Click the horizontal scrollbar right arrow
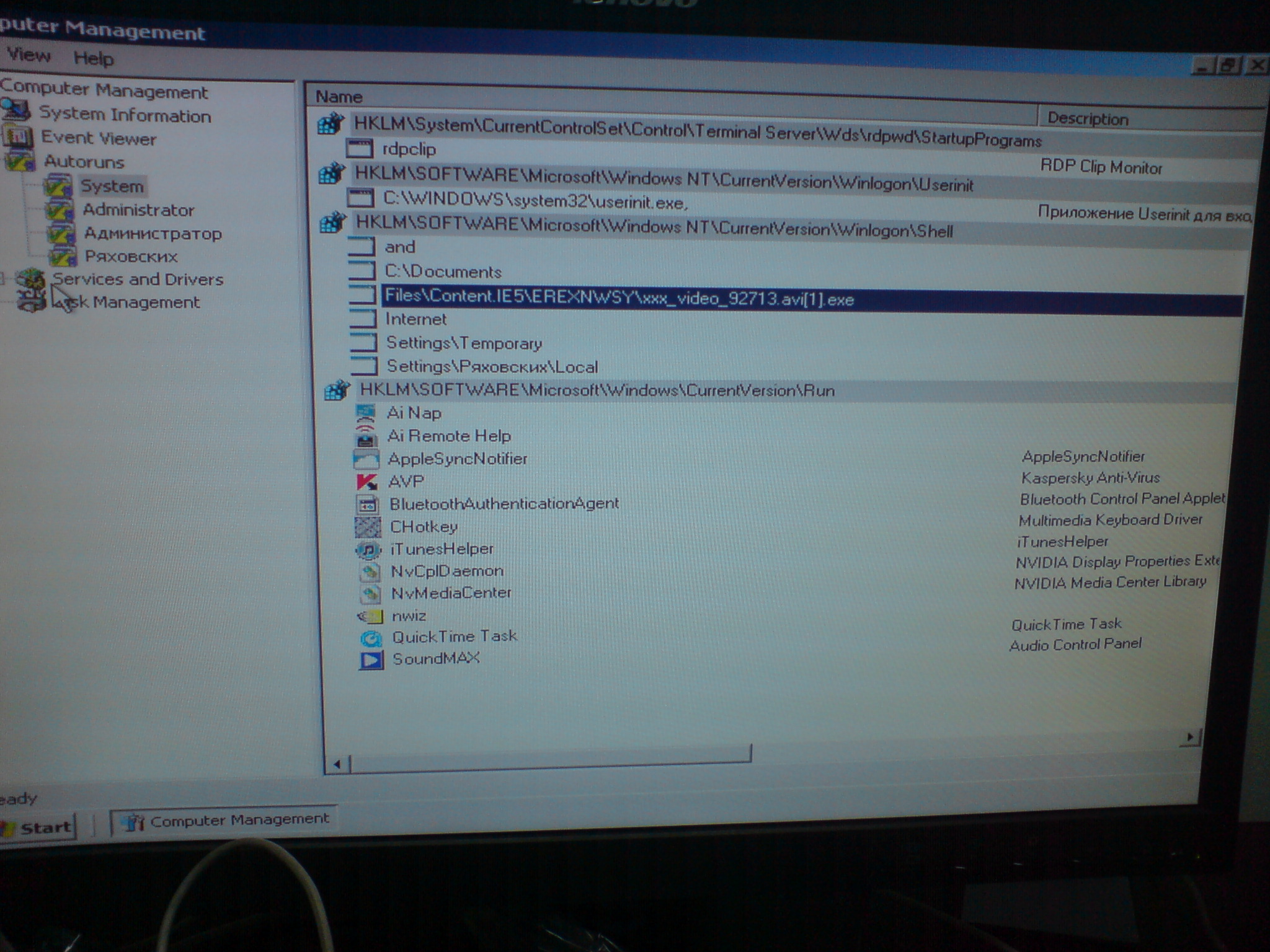The width and height of the screenshot is (1270, 952). click(1190, 737)
